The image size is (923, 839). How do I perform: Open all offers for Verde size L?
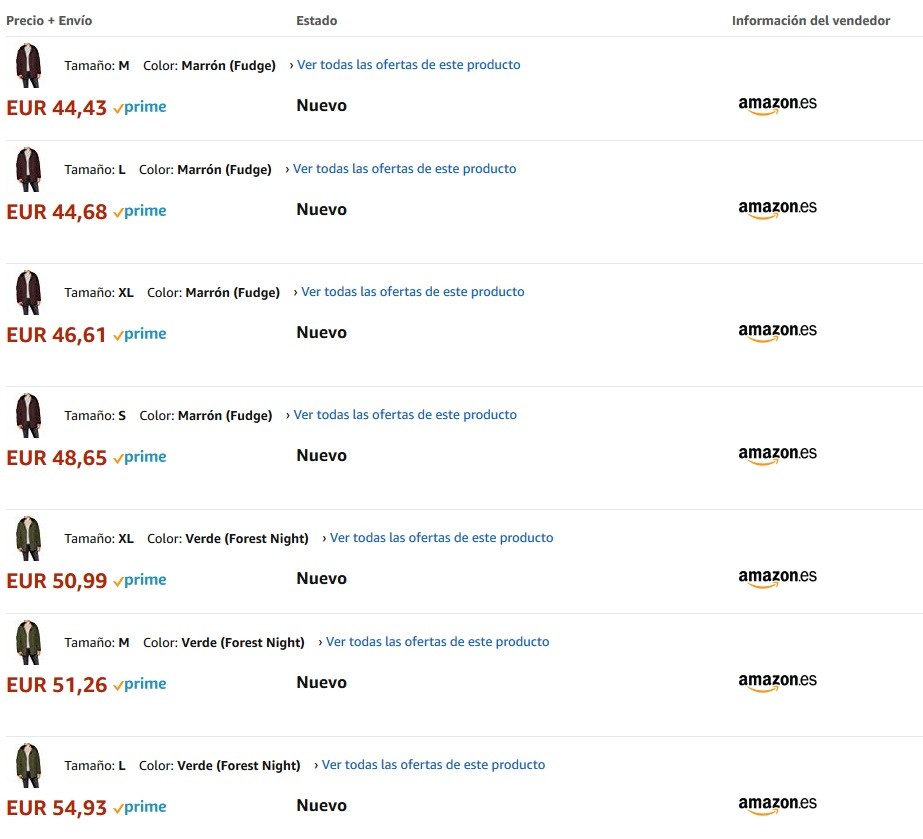click(x=433, y=765)
